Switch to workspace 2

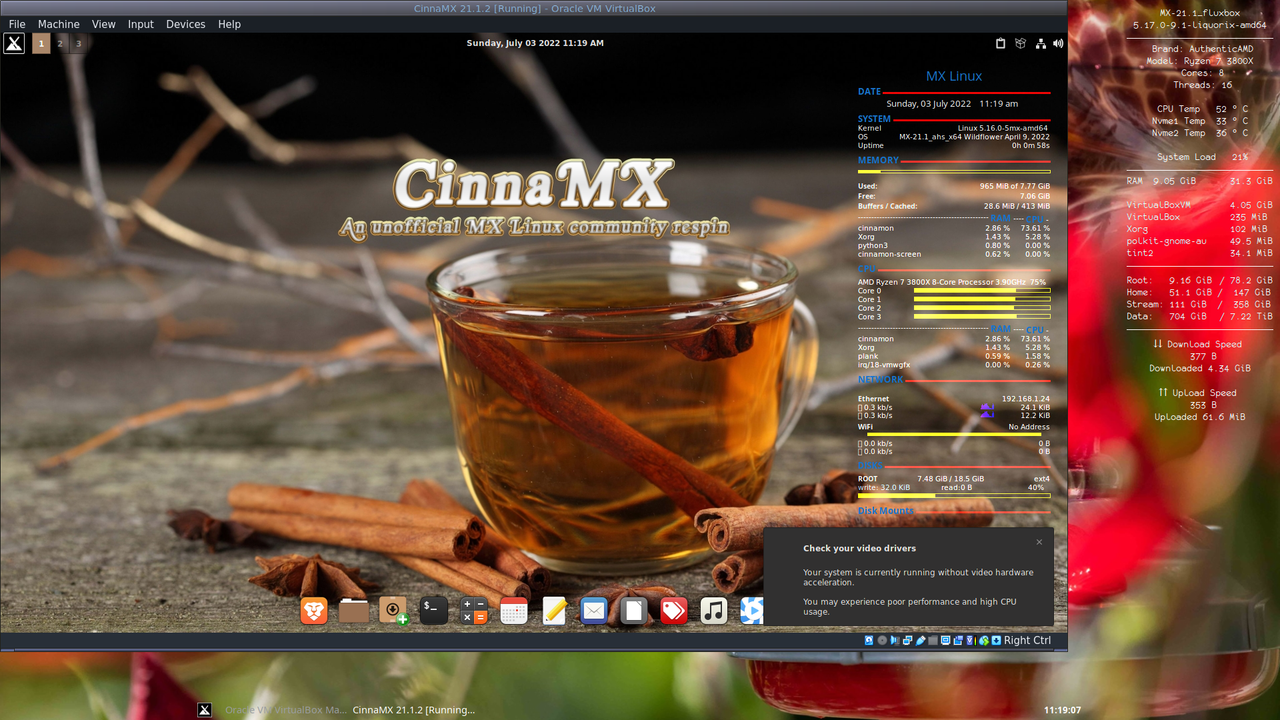[60, 43]
